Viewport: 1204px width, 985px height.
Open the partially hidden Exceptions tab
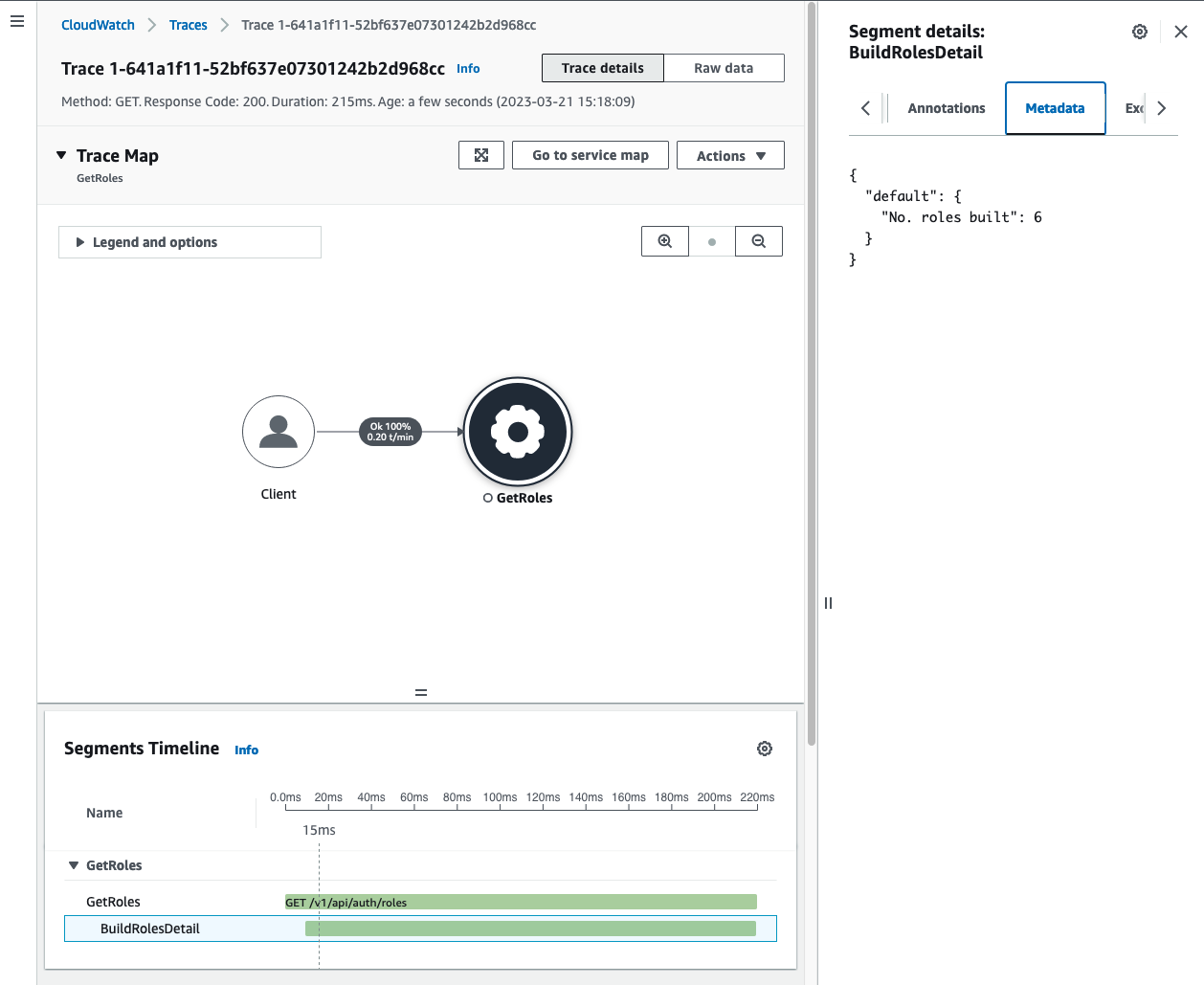tap(1134, 108)
